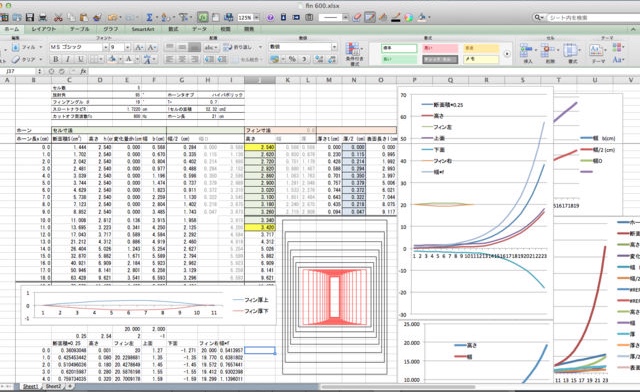Expand the cell styles gallery arrow

[x=507, y=54]
